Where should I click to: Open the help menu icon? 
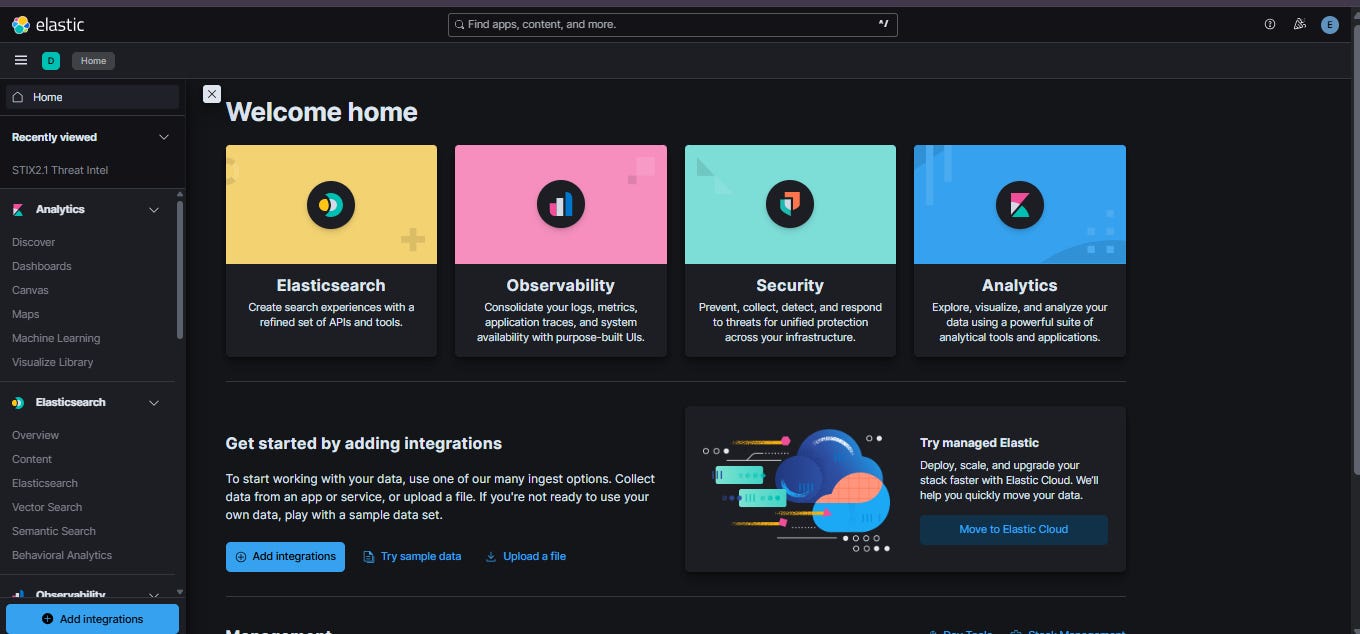pos(1270,24)
